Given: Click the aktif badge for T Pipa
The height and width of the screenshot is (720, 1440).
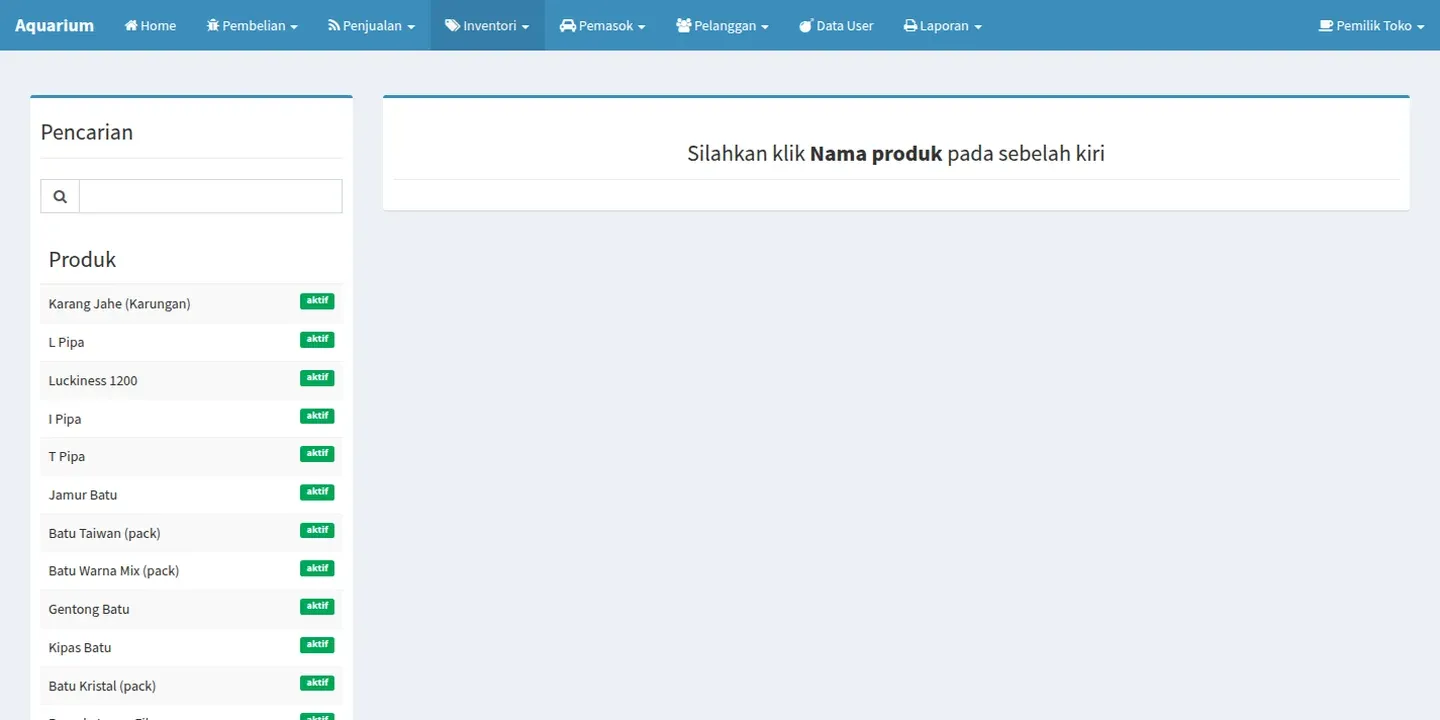Looking at the screenshot, I should click(x=317, y=454).
